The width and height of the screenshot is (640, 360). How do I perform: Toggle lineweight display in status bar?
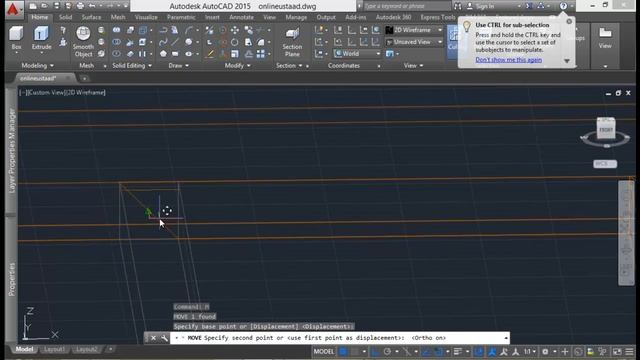click(458, 351)
